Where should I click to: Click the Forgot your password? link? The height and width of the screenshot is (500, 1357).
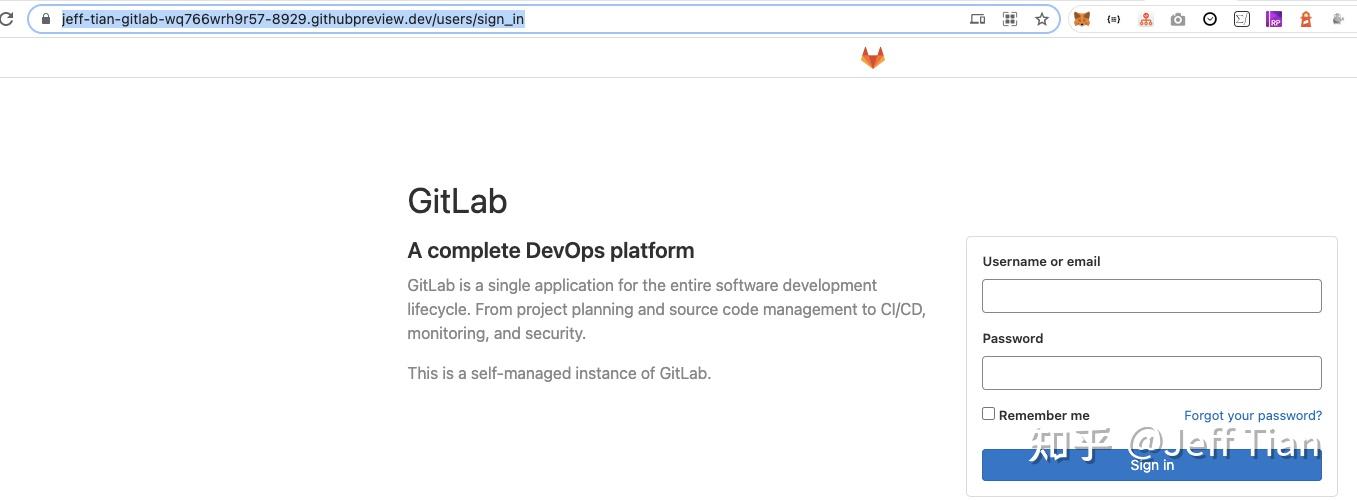click(1253, 415)
